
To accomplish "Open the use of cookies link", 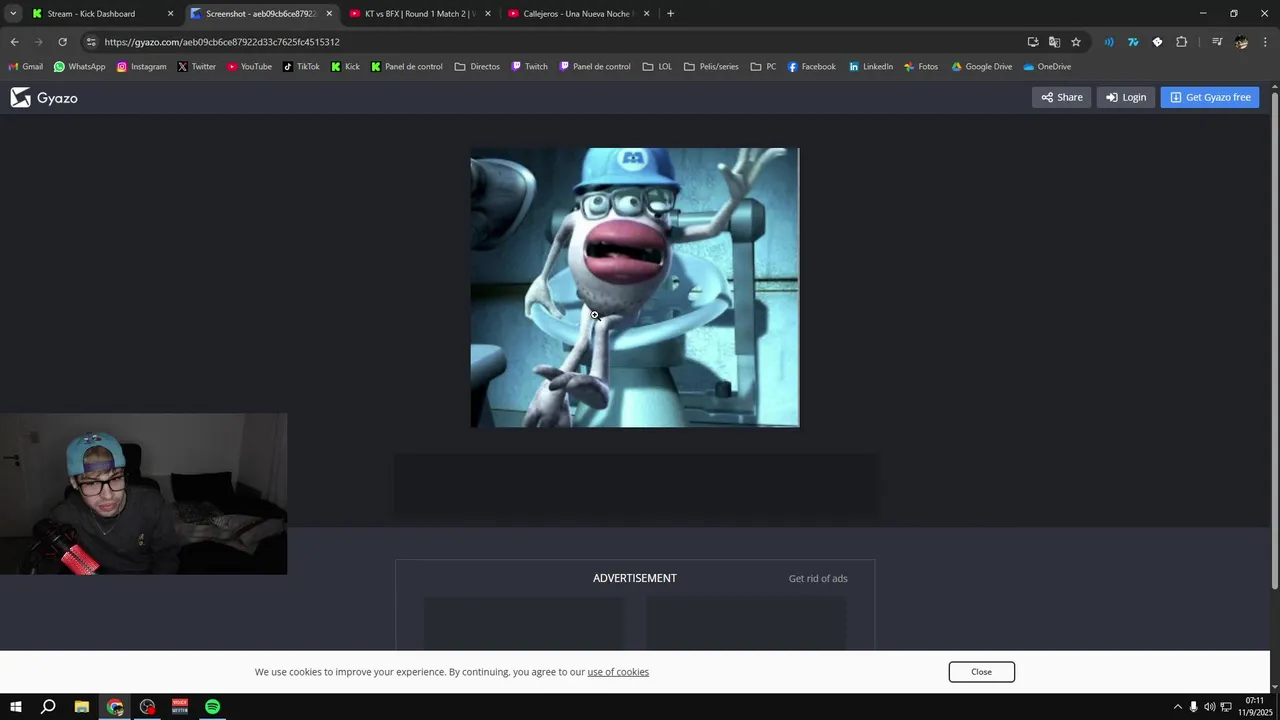I will 618,672.
